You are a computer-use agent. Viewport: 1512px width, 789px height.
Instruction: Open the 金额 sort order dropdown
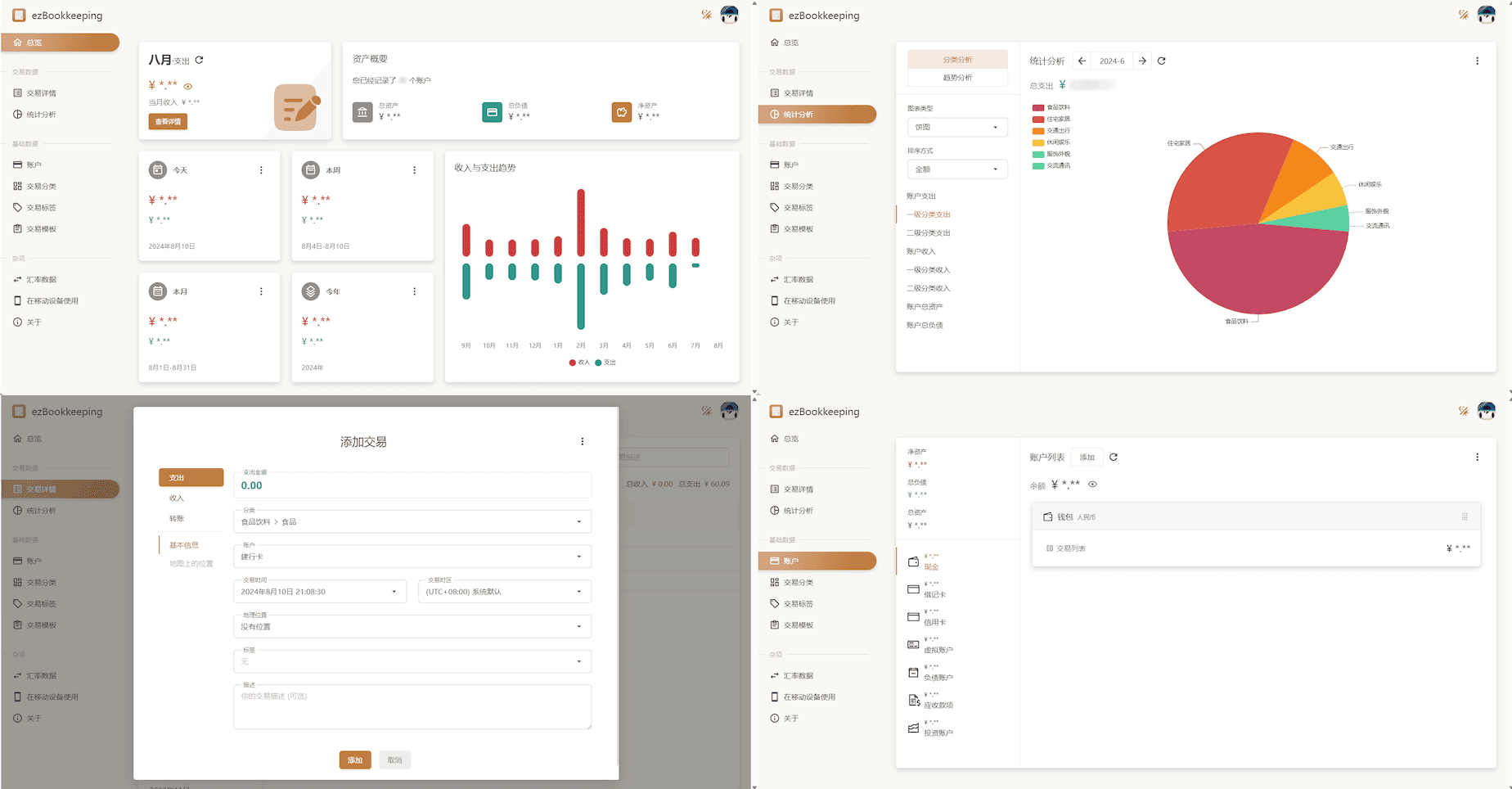[956, 169]
